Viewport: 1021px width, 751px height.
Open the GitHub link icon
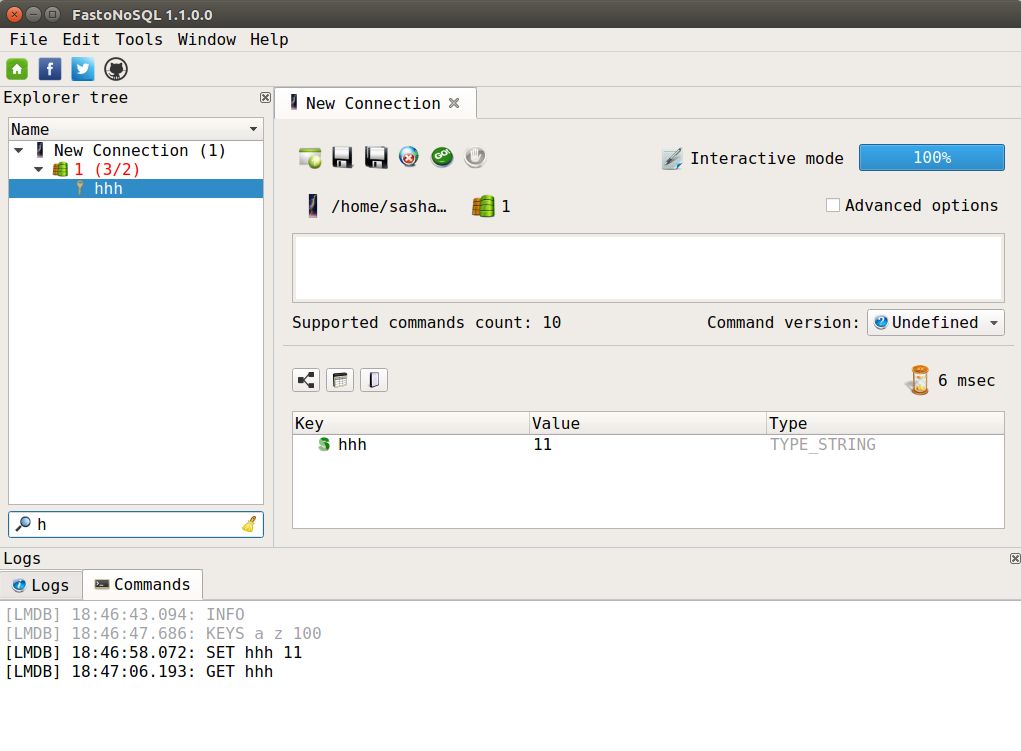[x=116, y=69]
